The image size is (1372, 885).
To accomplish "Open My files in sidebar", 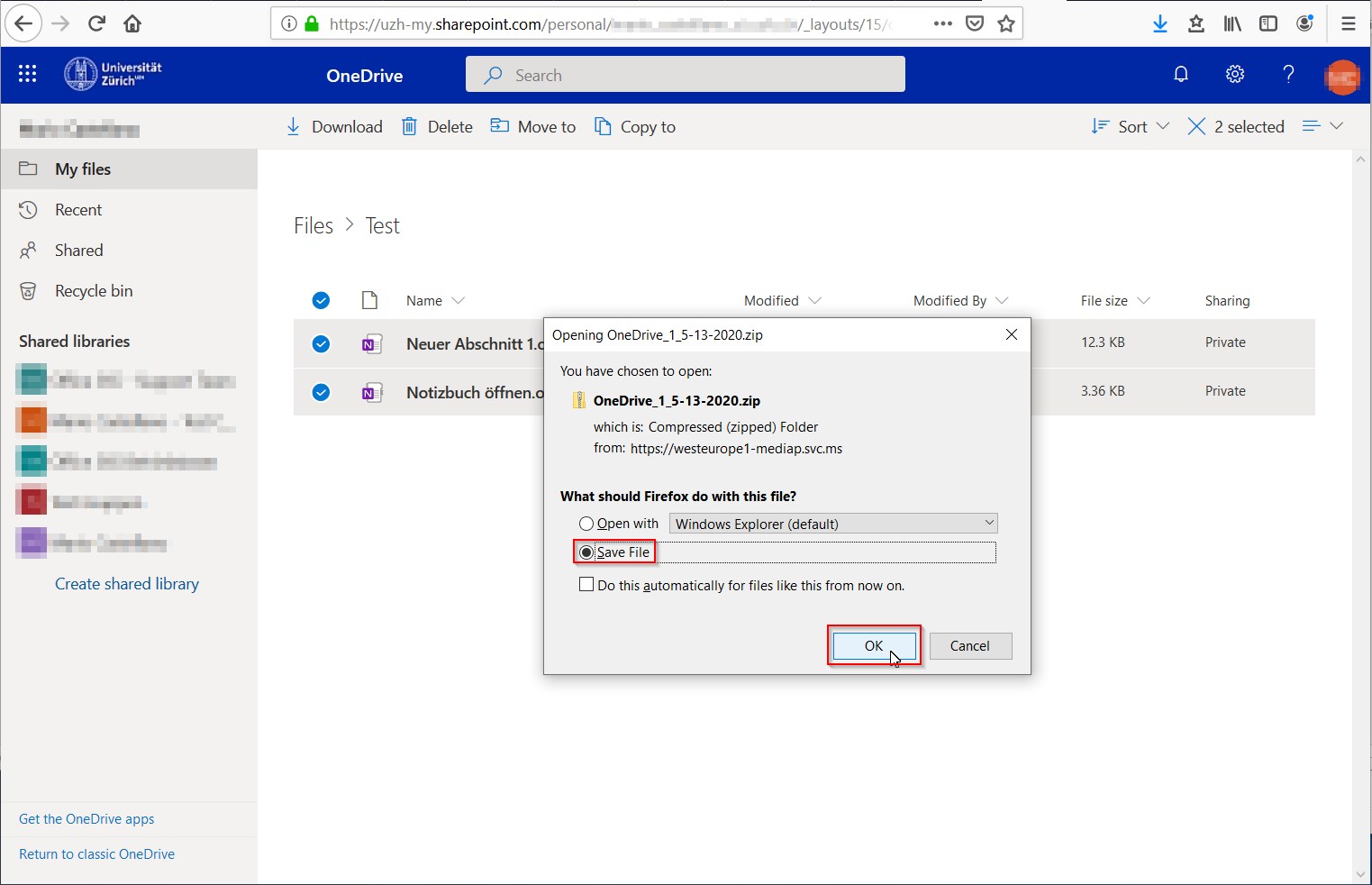I will click(129, 169).
